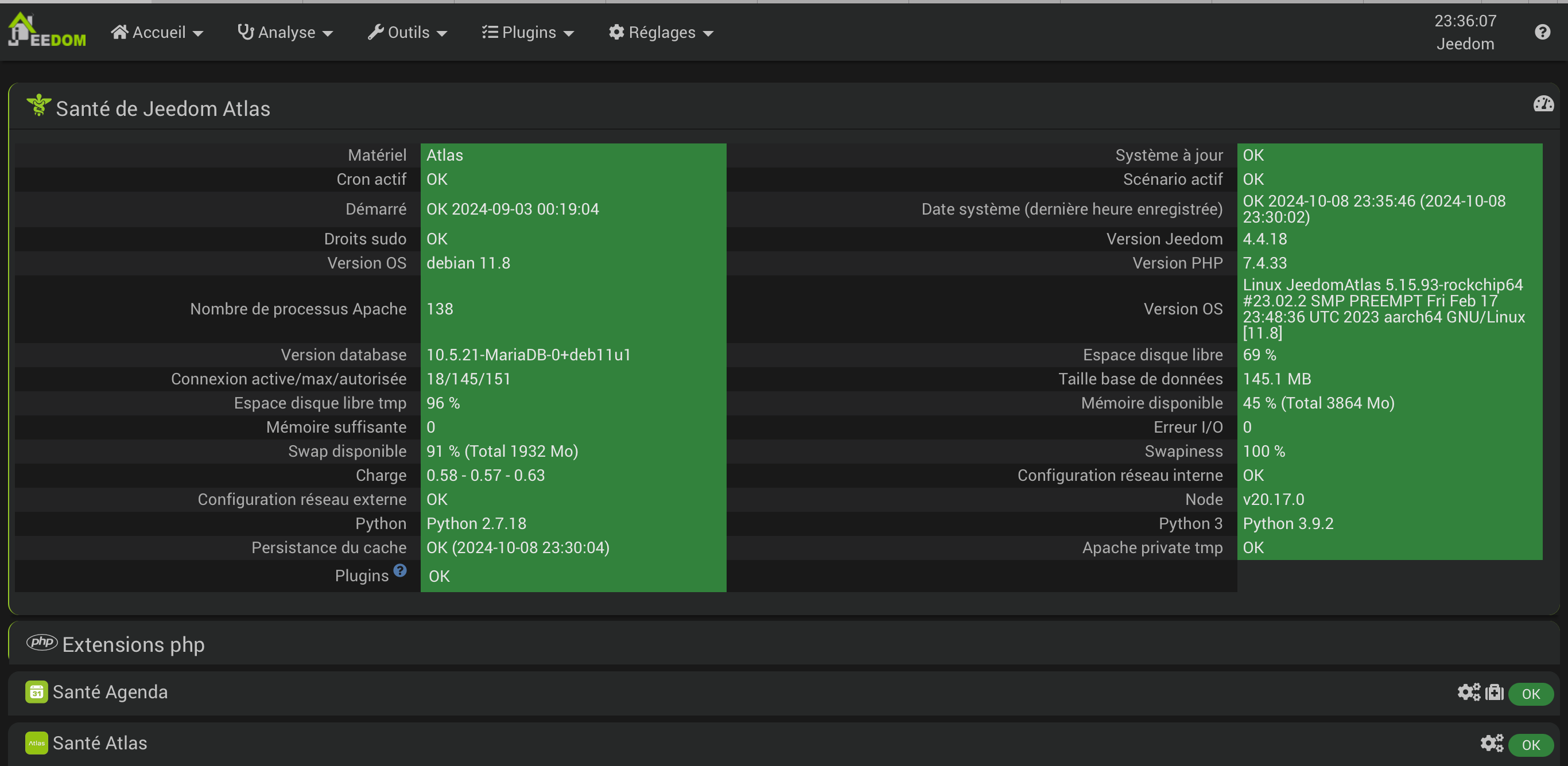Click the system date OK 2024-10-08 23:35:46 value

click(1374, 209)
